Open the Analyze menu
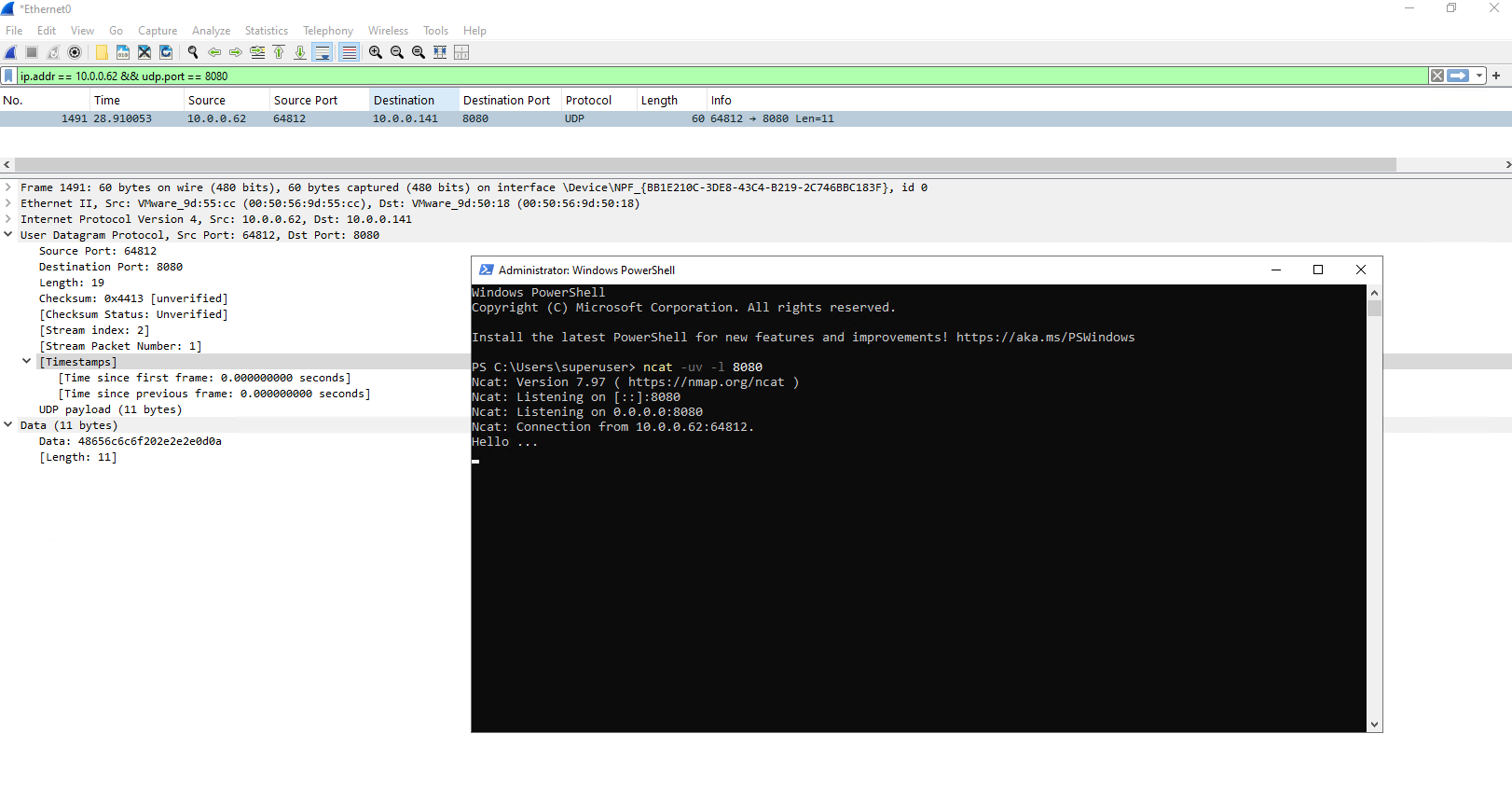This screenshot has width=1512, height=789. (x=212, y=31)
